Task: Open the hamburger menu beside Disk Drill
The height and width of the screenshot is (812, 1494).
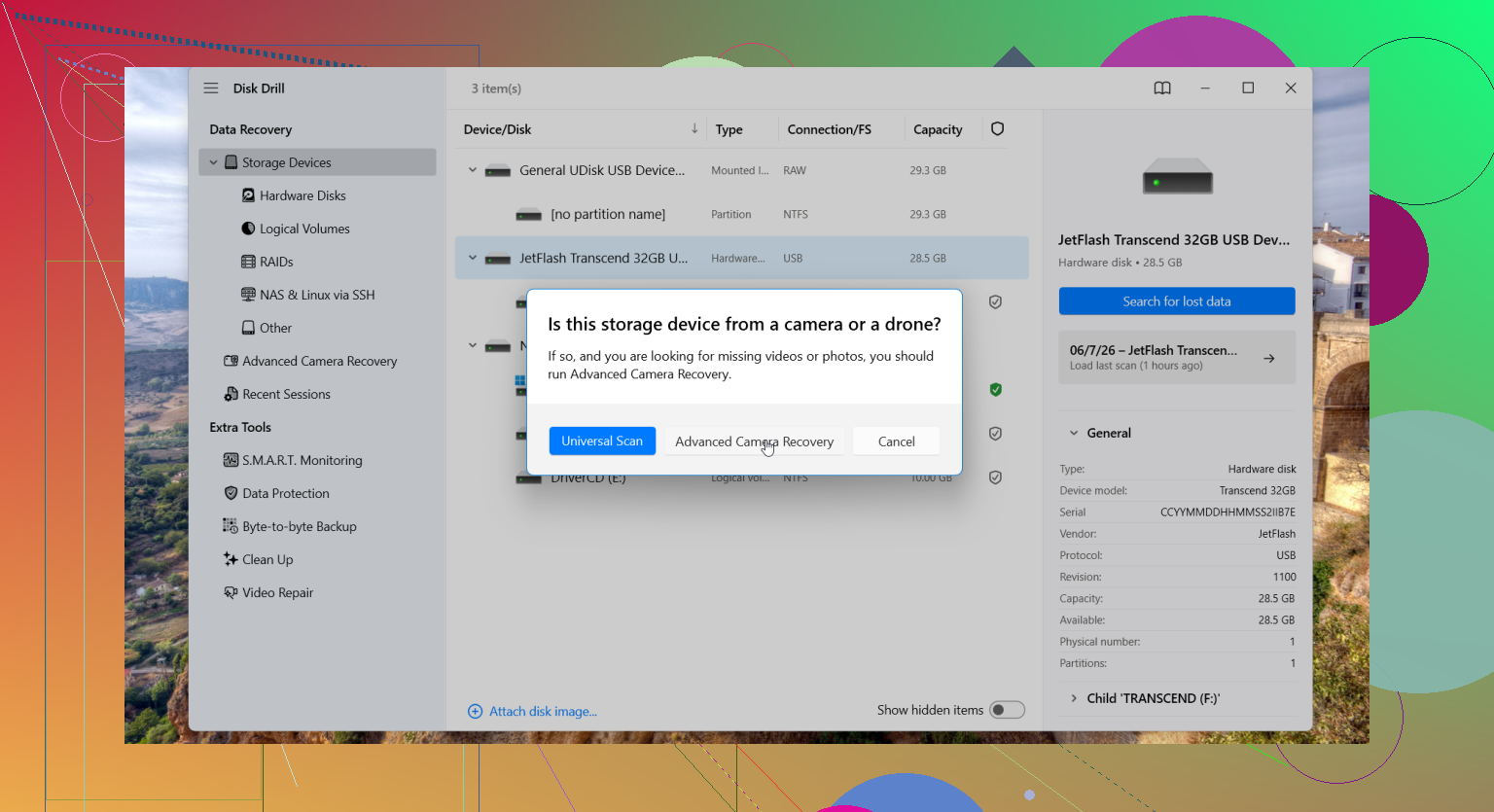Action: coord(211,88)
